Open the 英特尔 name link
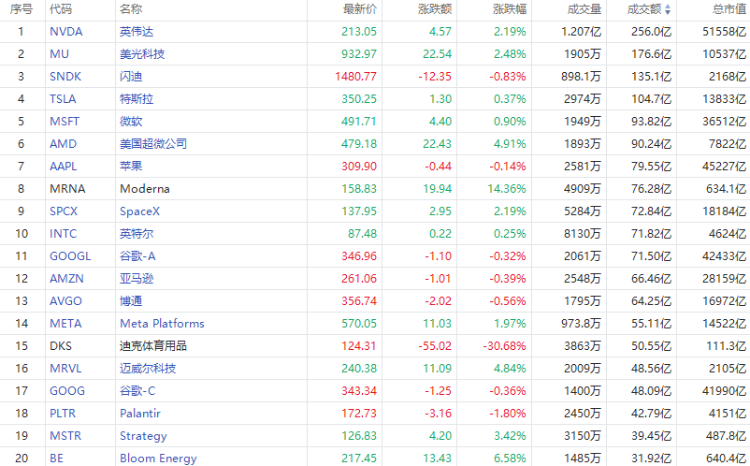Image resolution: width=750 pixels, height=466 pixels. click(136, 234)
